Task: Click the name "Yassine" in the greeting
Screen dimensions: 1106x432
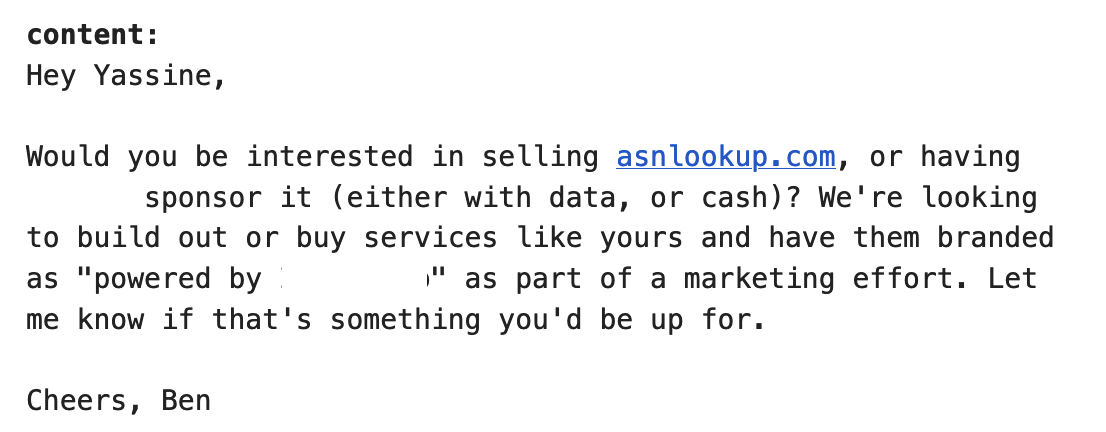Action: [x=150, y=76]
